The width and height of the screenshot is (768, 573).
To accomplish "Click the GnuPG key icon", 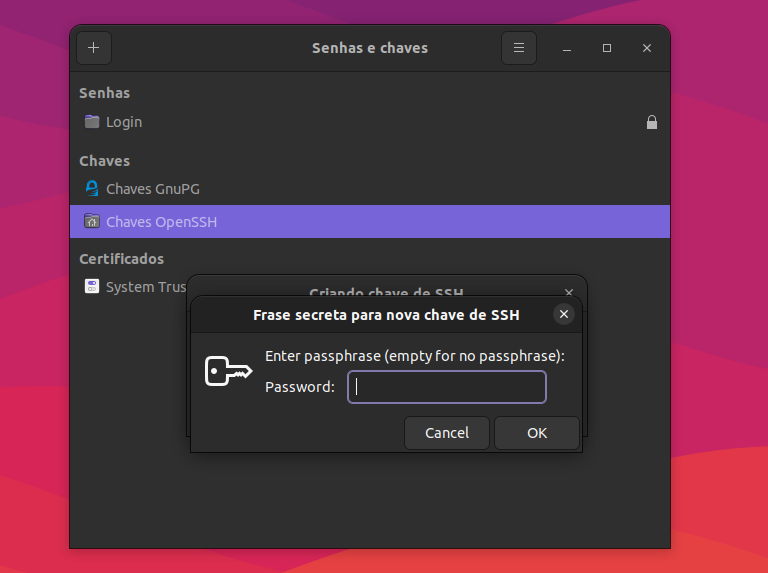I will pos(92,189).
